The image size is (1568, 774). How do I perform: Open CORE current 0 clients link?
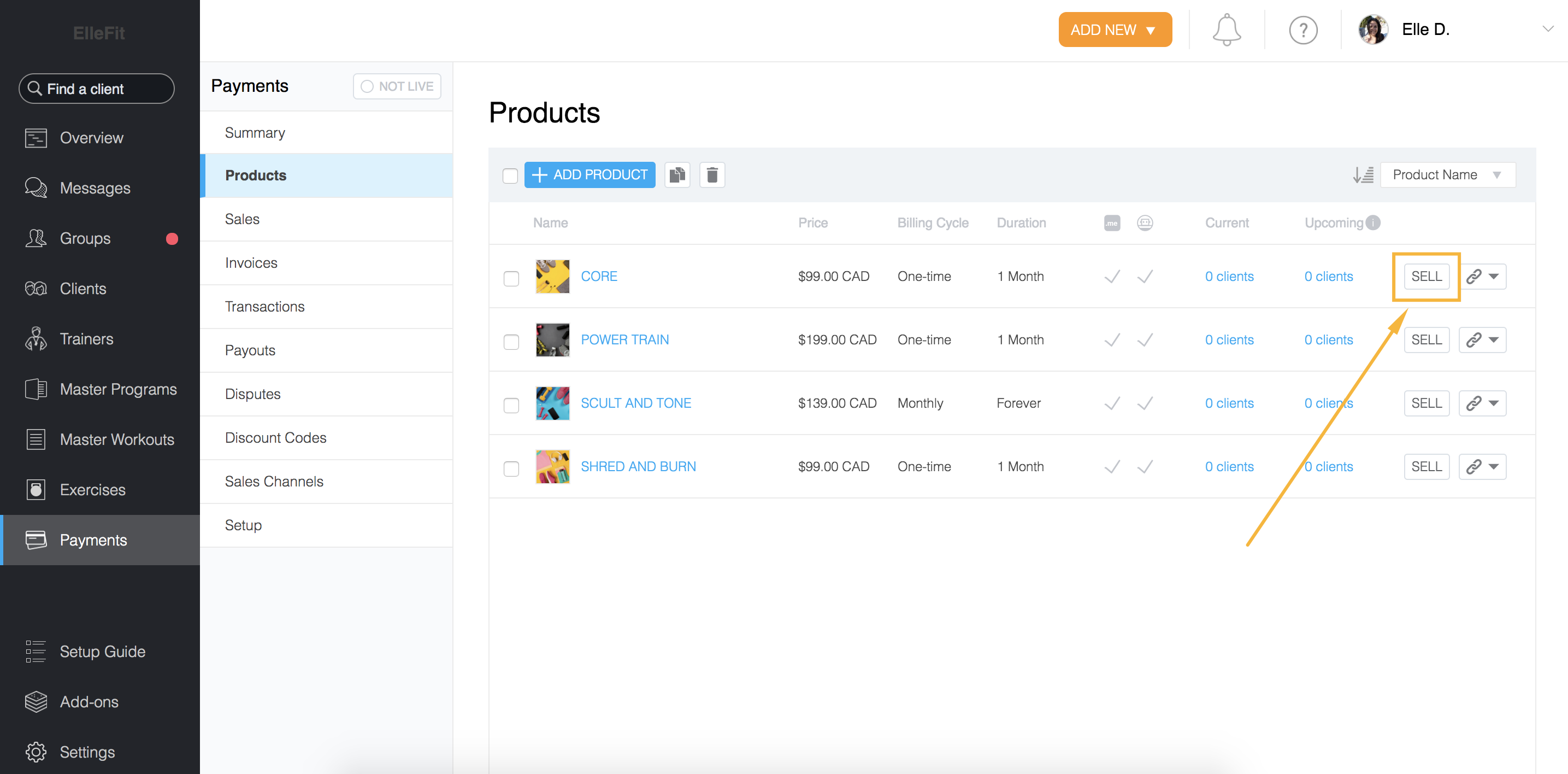tap(1230, 277)
